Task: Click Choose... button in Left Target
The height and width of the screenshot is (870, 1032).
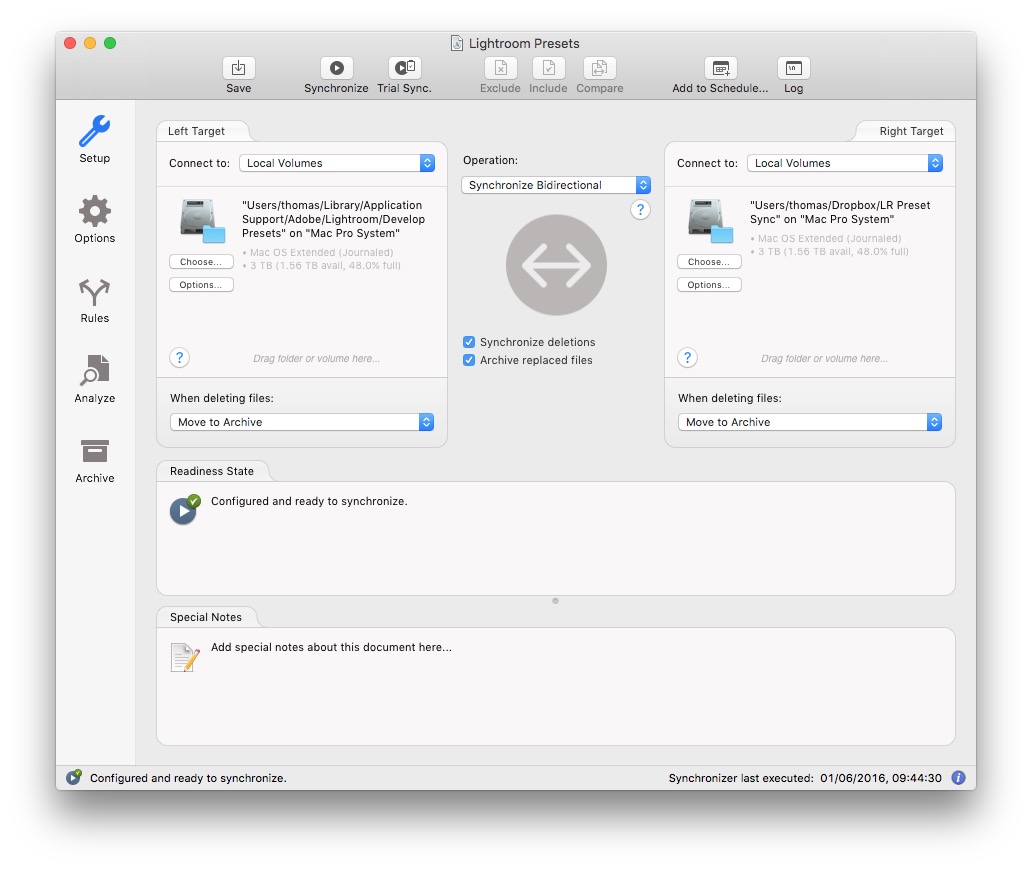Action: click(x=201, y=262)
